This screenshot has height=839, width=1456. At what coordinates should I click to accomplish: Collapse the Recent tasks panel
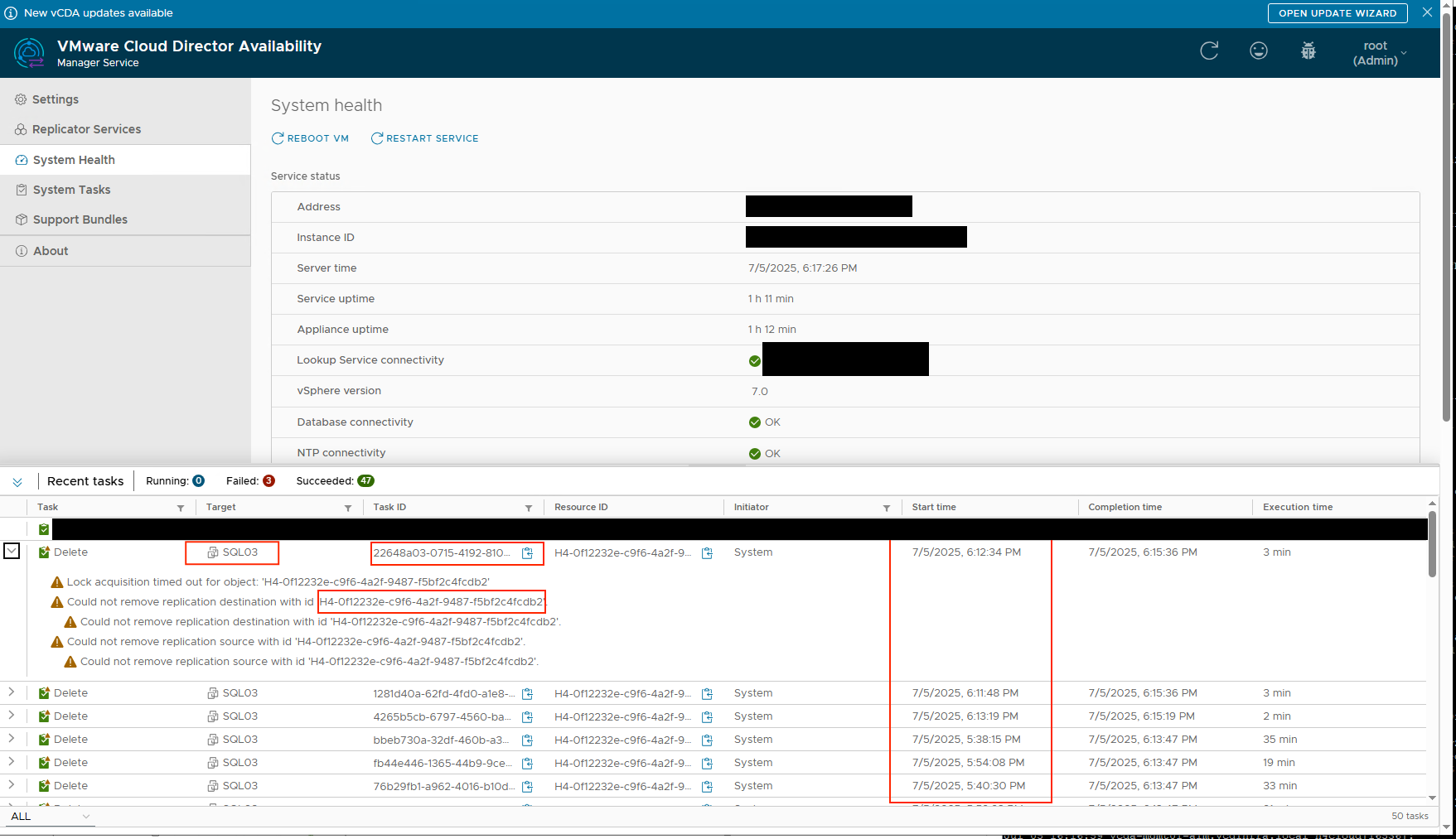[17, 482]
